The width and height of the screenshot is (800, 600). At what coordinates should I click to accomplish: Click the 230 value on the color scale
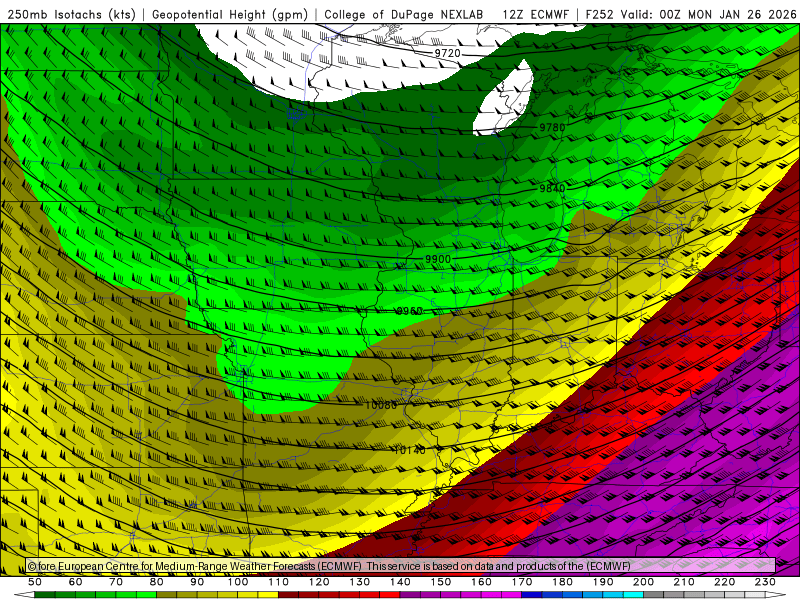point(765,582)
